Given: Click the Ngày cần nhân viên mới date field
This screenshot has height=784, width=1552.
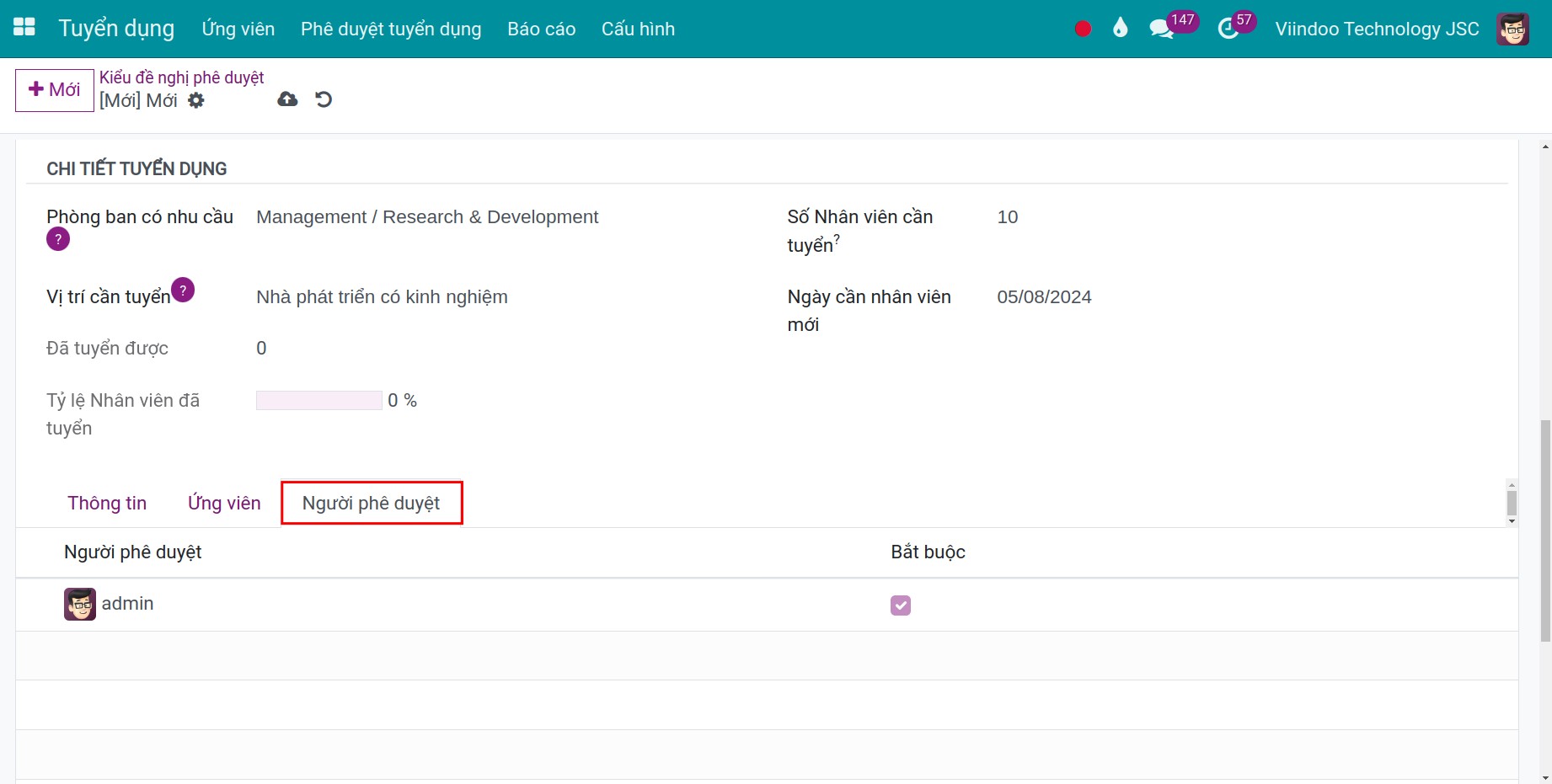Looking at the screenshot, I should 1044,297.
